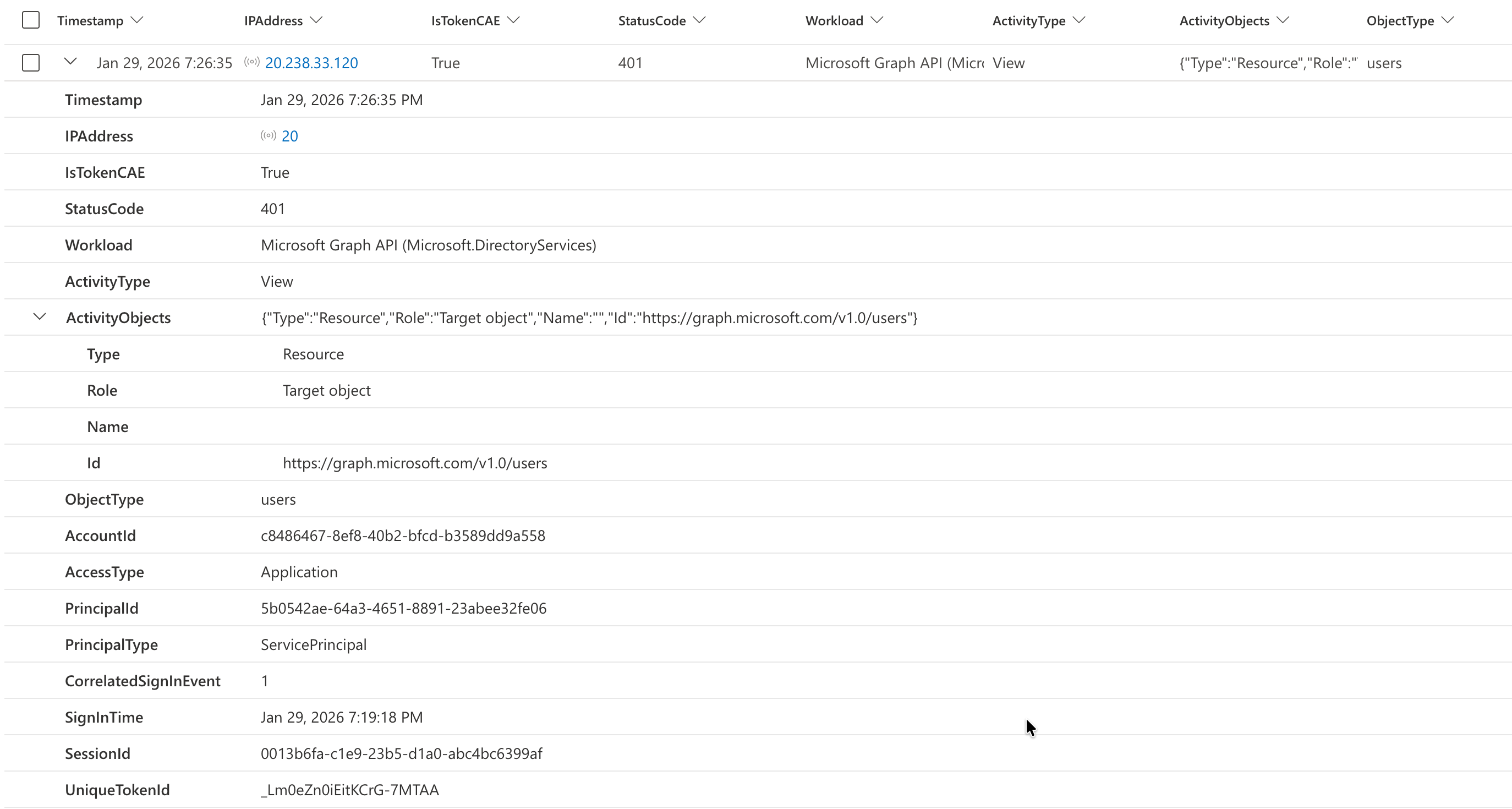Viewport: 1512px width, 809px height.
Task: Tick the select-all checkbox in header
Action: coord(30,20)
